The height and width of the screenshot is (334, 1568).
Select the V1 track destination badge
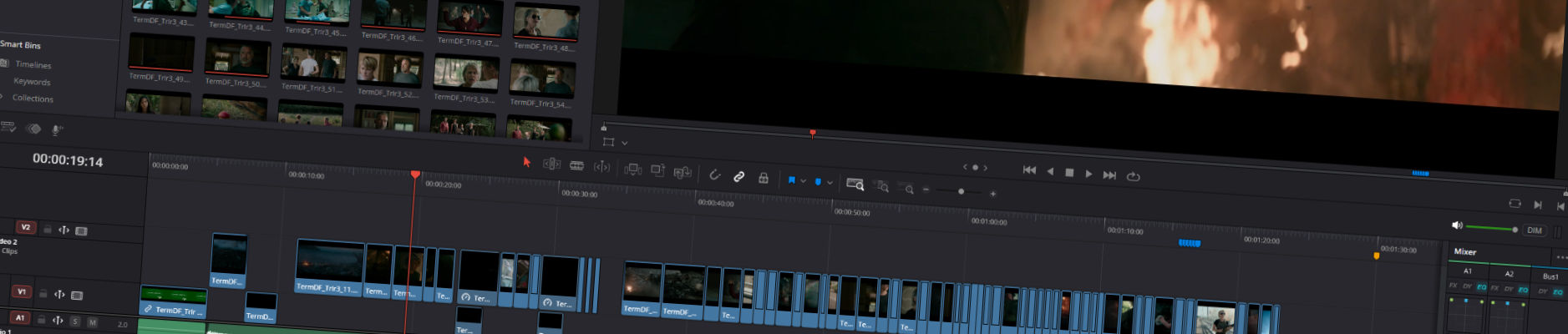21,291
